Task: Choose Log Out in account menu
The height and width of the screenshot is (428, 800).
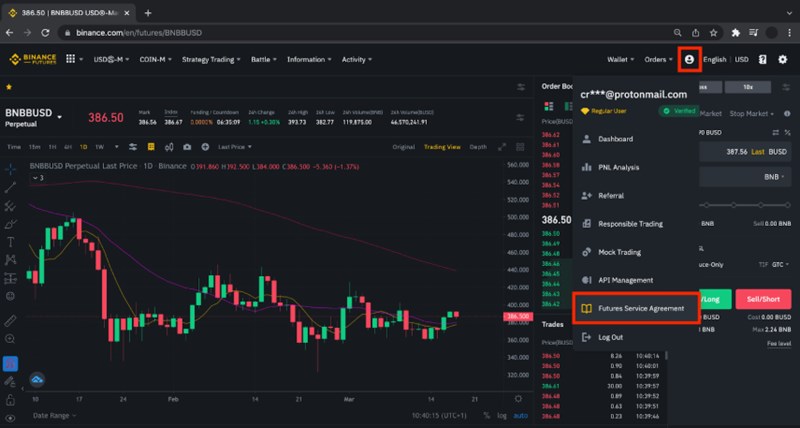Action: [610, 337]
